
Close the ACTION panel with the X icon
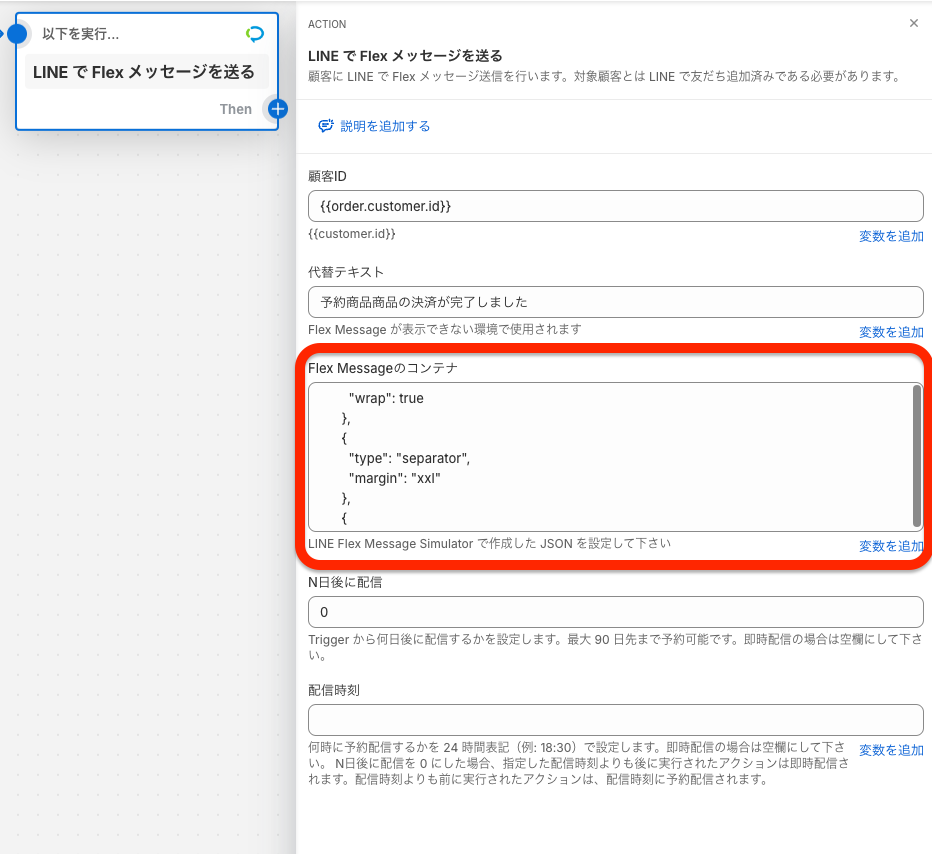[x=914, y=23]
